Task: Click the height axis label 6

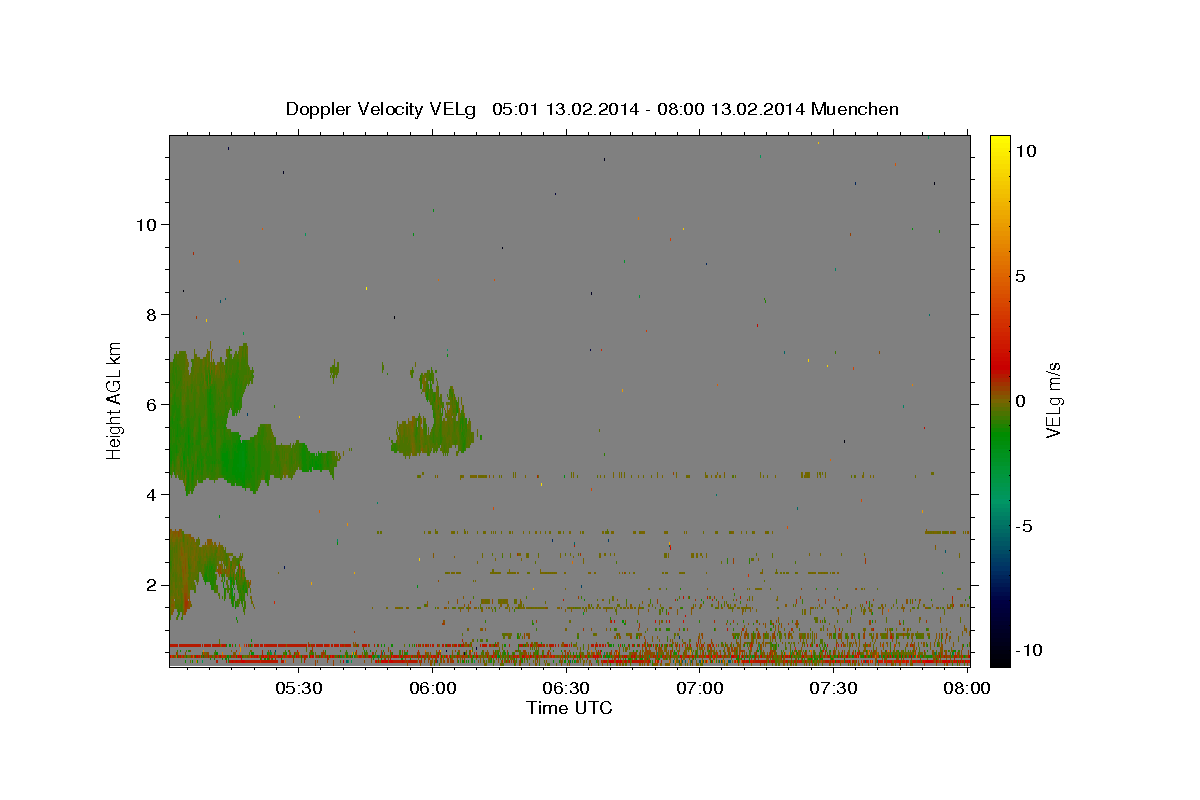Action: tap(152, 404)
